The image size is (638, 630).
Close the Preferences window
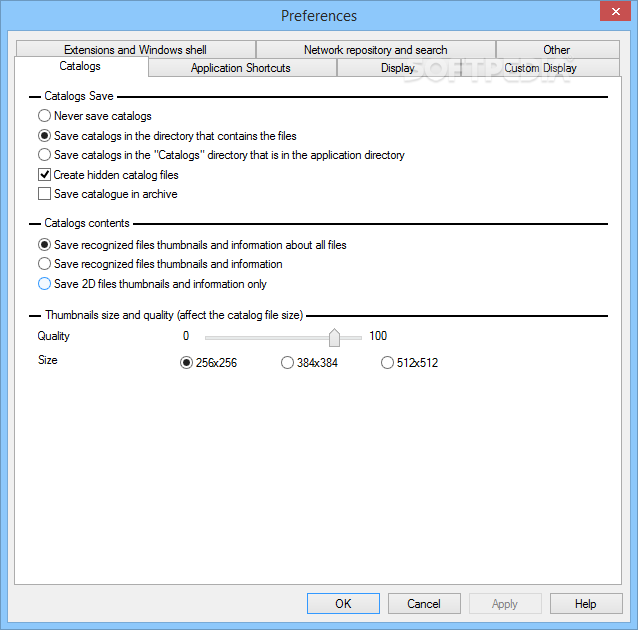coord(616,11)
